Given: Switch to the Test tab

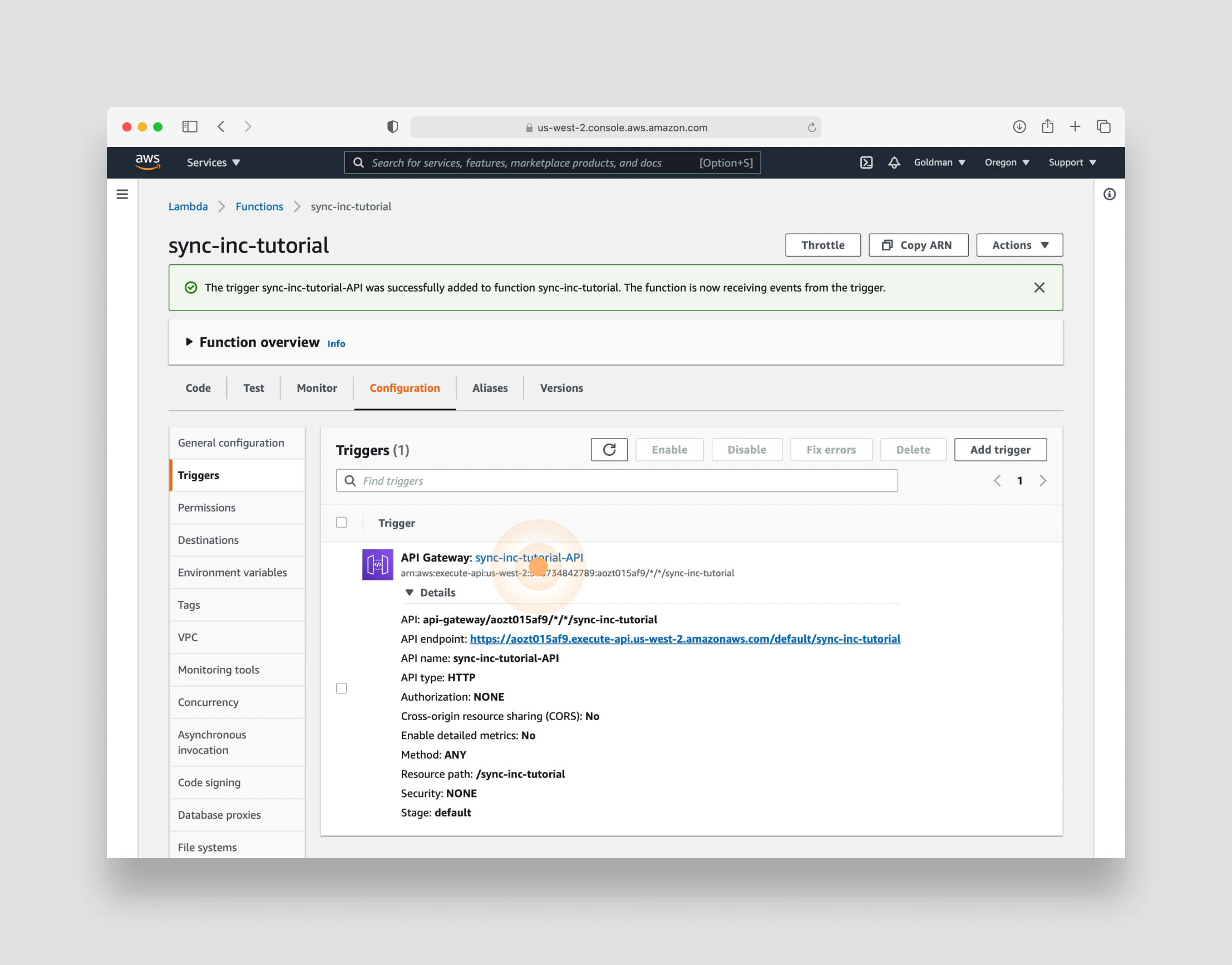Looking at the screenshot, I should (254, 388).
